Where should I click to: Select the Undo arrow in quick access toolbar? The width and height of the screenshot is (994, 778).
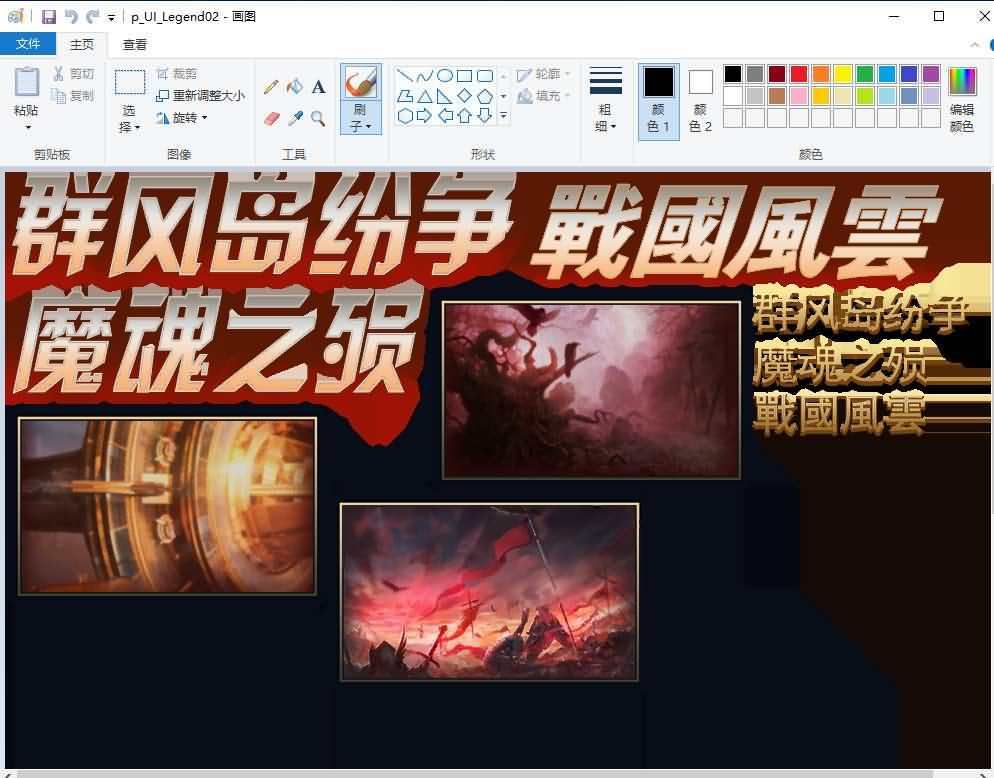(70, 16)
